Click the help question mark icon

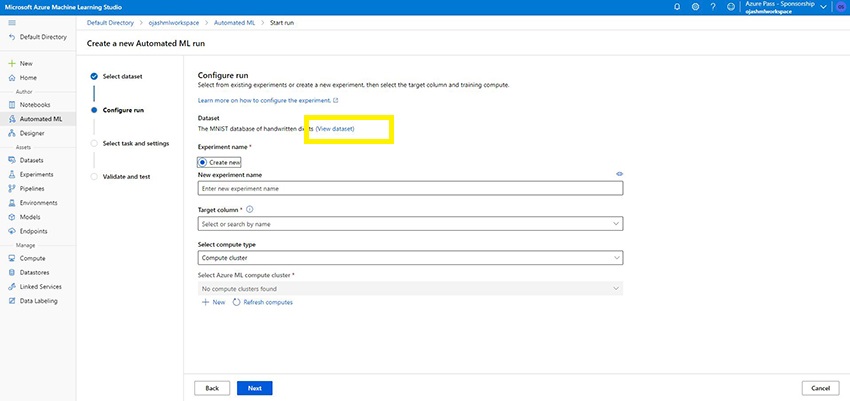pyautogui.click(x=712, y=7)
